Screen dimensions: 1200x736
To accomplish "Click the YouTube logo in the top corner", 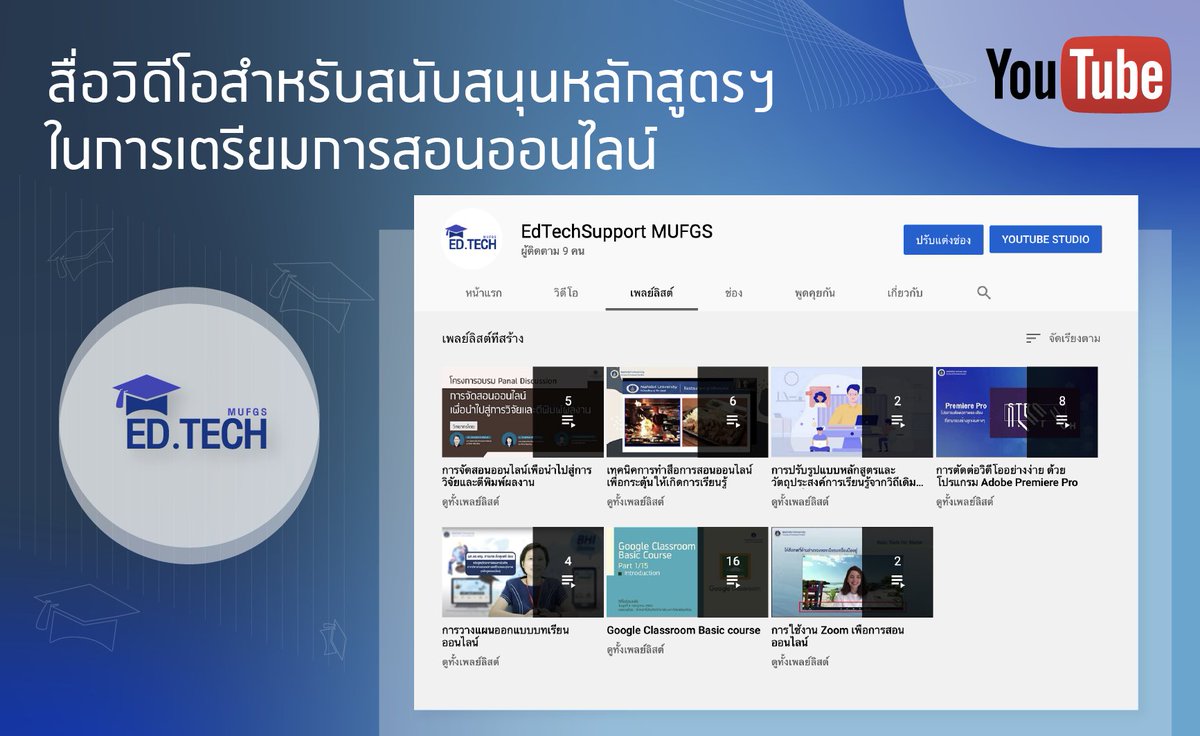I will (1078, 76).
